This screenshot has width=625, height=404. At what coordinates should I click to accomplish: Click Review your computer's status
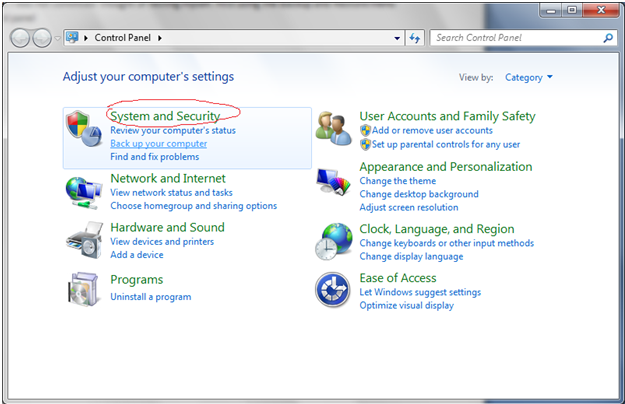coord(173,131)
